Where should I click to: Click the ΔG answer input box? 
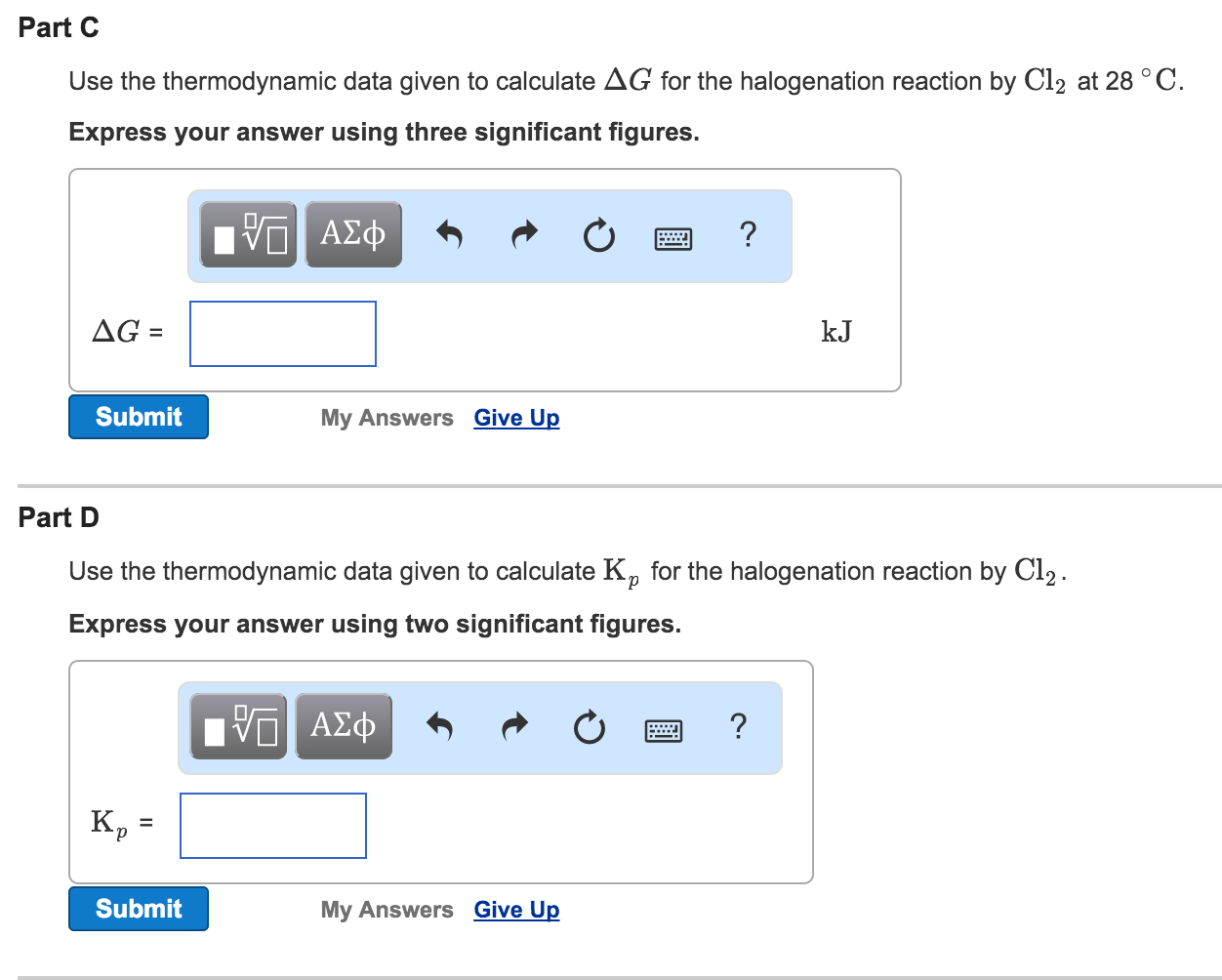[282, 334]
